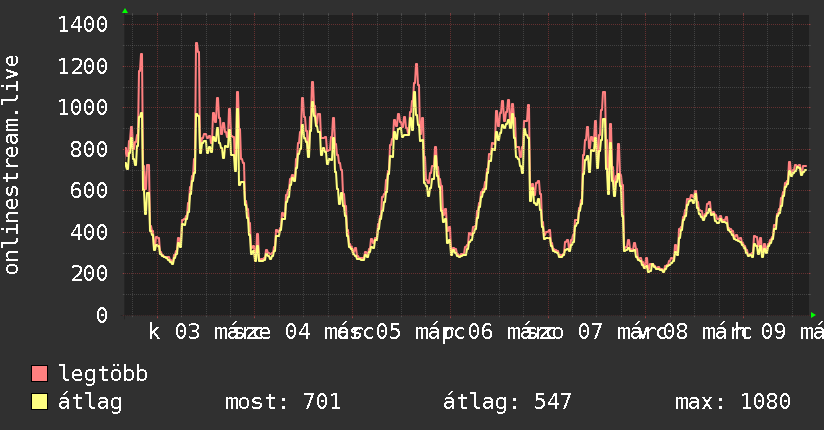The height and width of the screenshot is (430, 824).
Task: Click the 07 x-axis date label
Action: pos(590,332)
